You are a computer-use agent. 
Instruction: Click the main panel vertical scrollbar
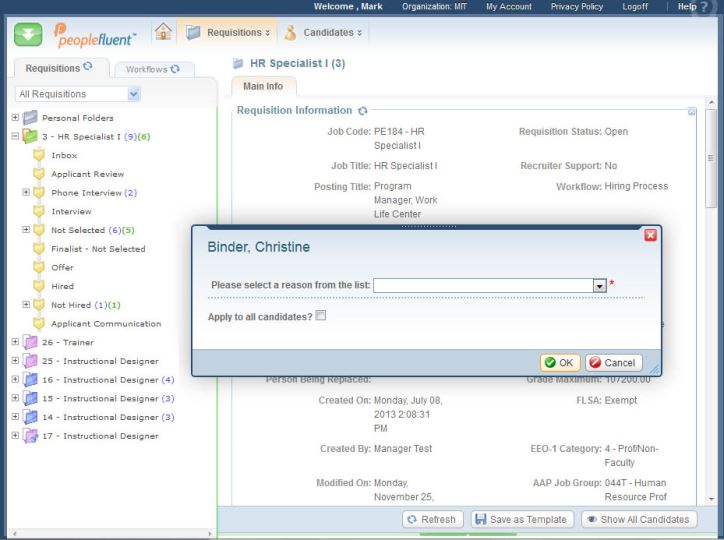pyautogui.click(x=711, y=300)
